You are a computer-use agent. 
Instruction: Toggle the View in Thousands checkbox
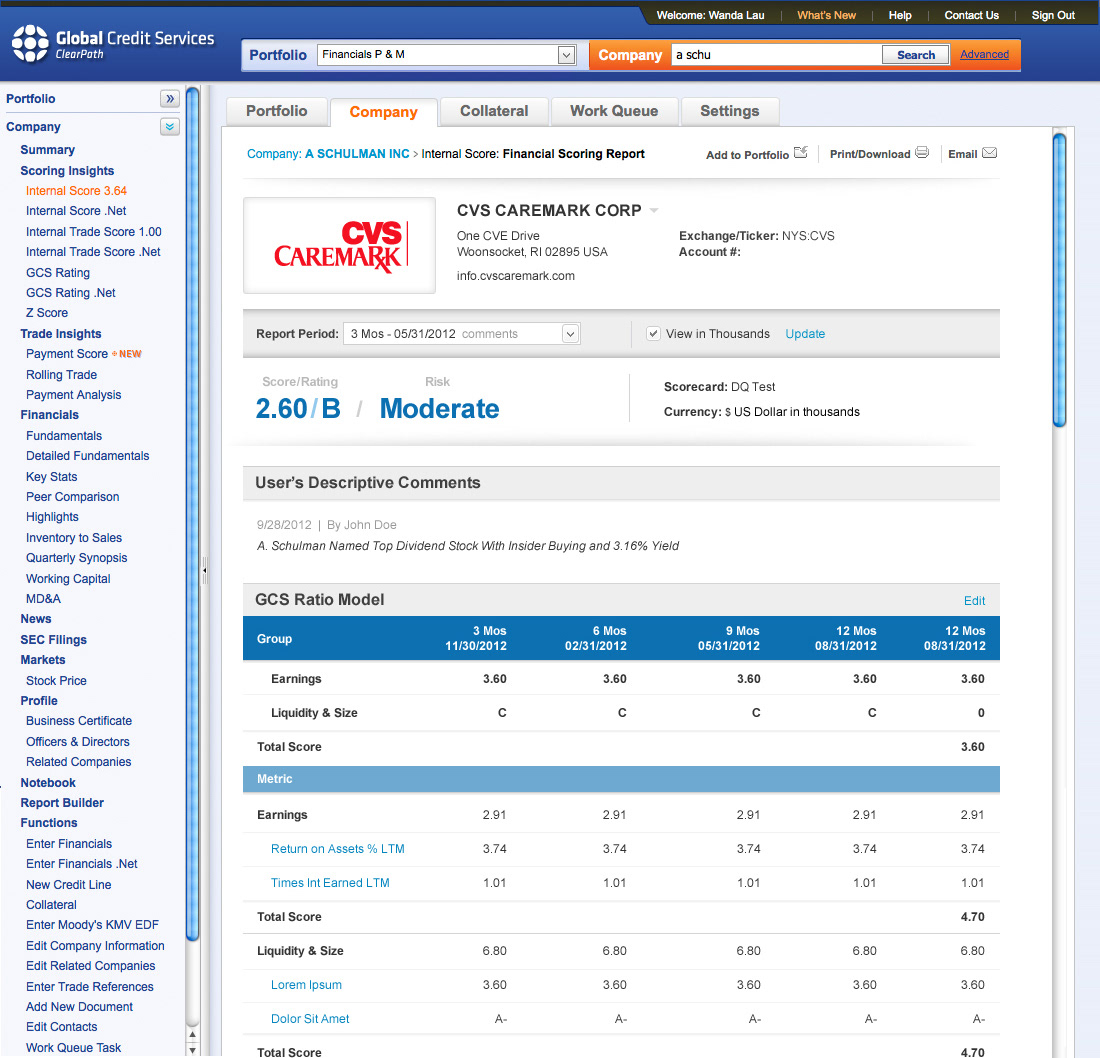(653, 334)
